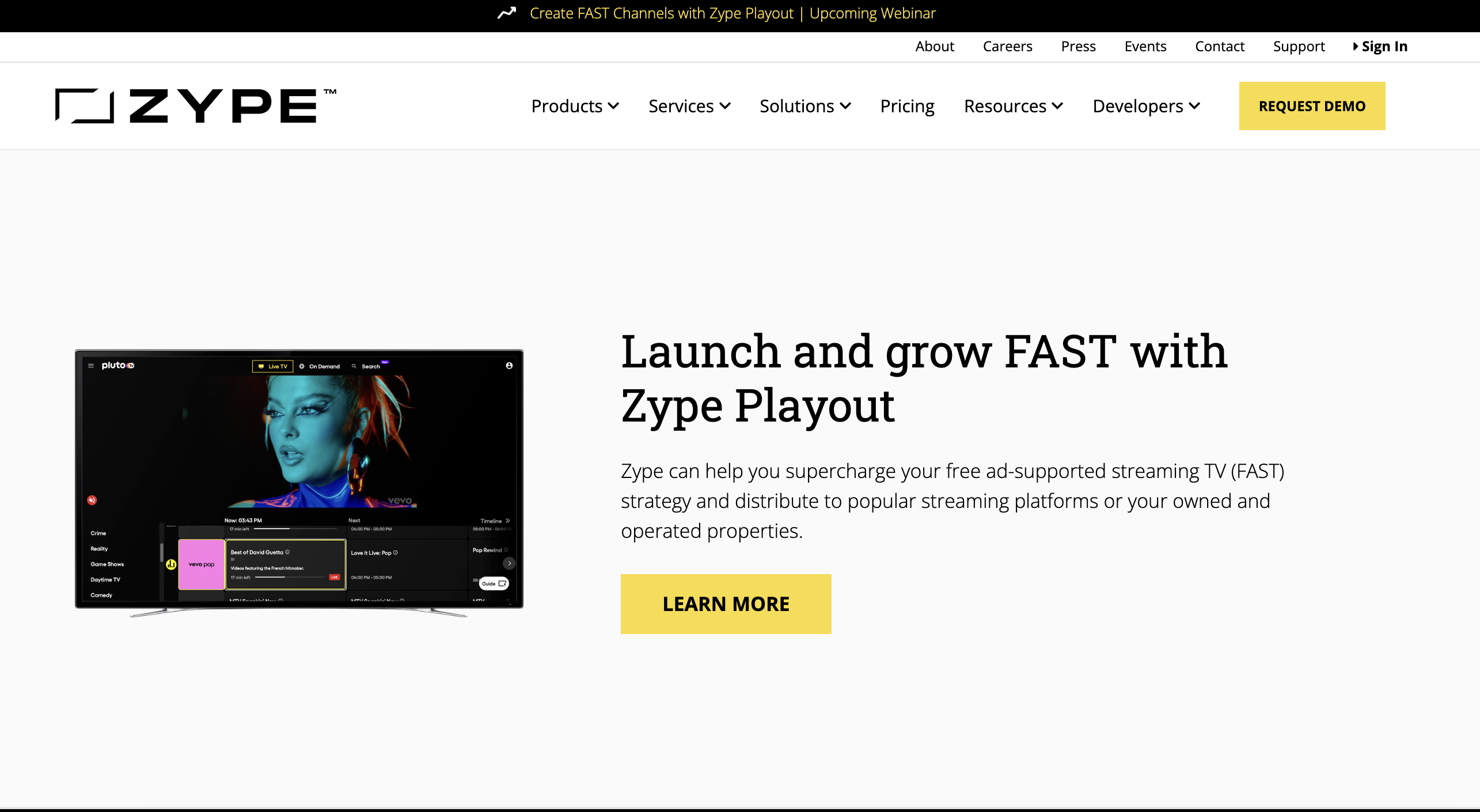Expand the Products dropdown menu
Image resolution: width=1480 pixels, height=812 pixels.
[x=575, y=106]
